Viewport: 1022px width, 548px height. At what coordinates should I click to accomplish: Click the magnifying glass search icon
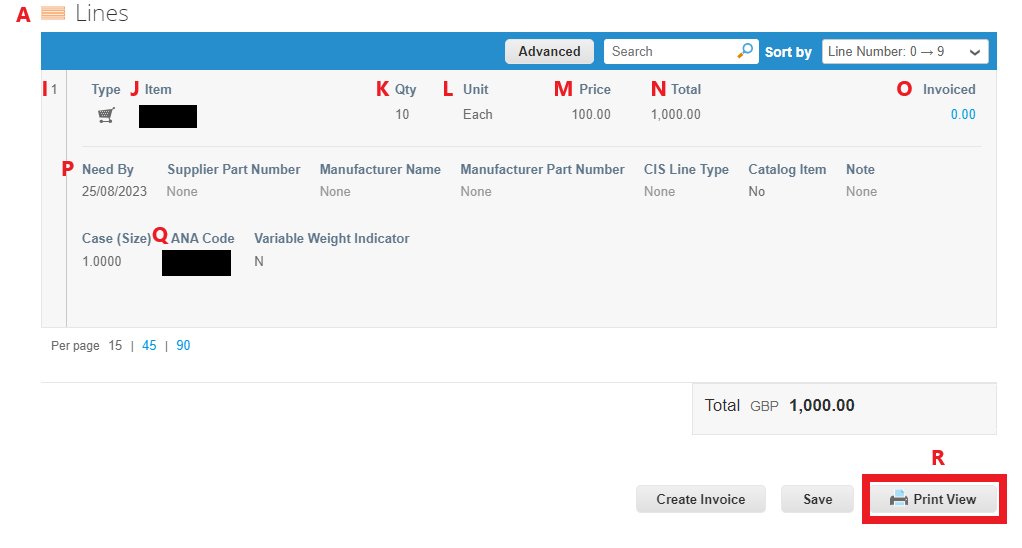pyautogui.click(x=744, y=51)
